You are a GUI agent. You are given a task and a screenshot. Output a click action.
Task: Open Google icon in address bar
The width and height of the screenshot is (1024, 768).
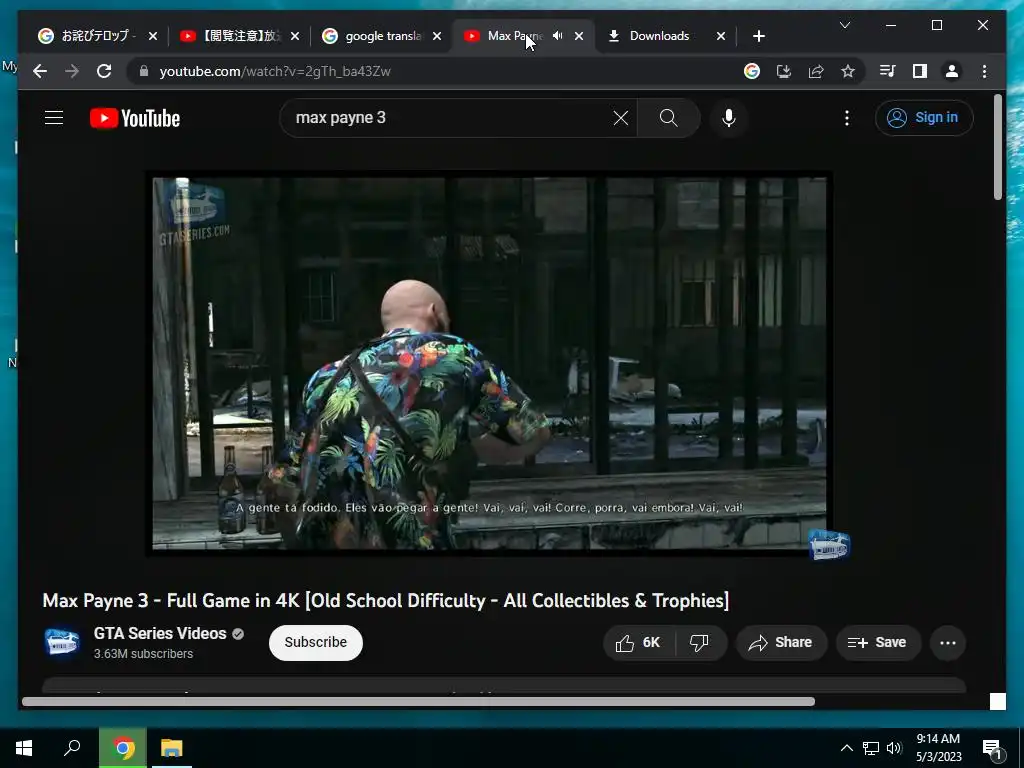[752, 71]
